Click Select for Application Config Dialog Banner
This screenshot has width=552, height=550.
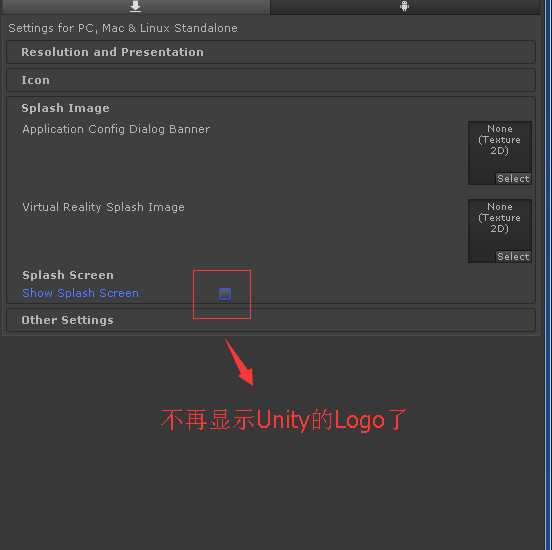click(513, 179)
